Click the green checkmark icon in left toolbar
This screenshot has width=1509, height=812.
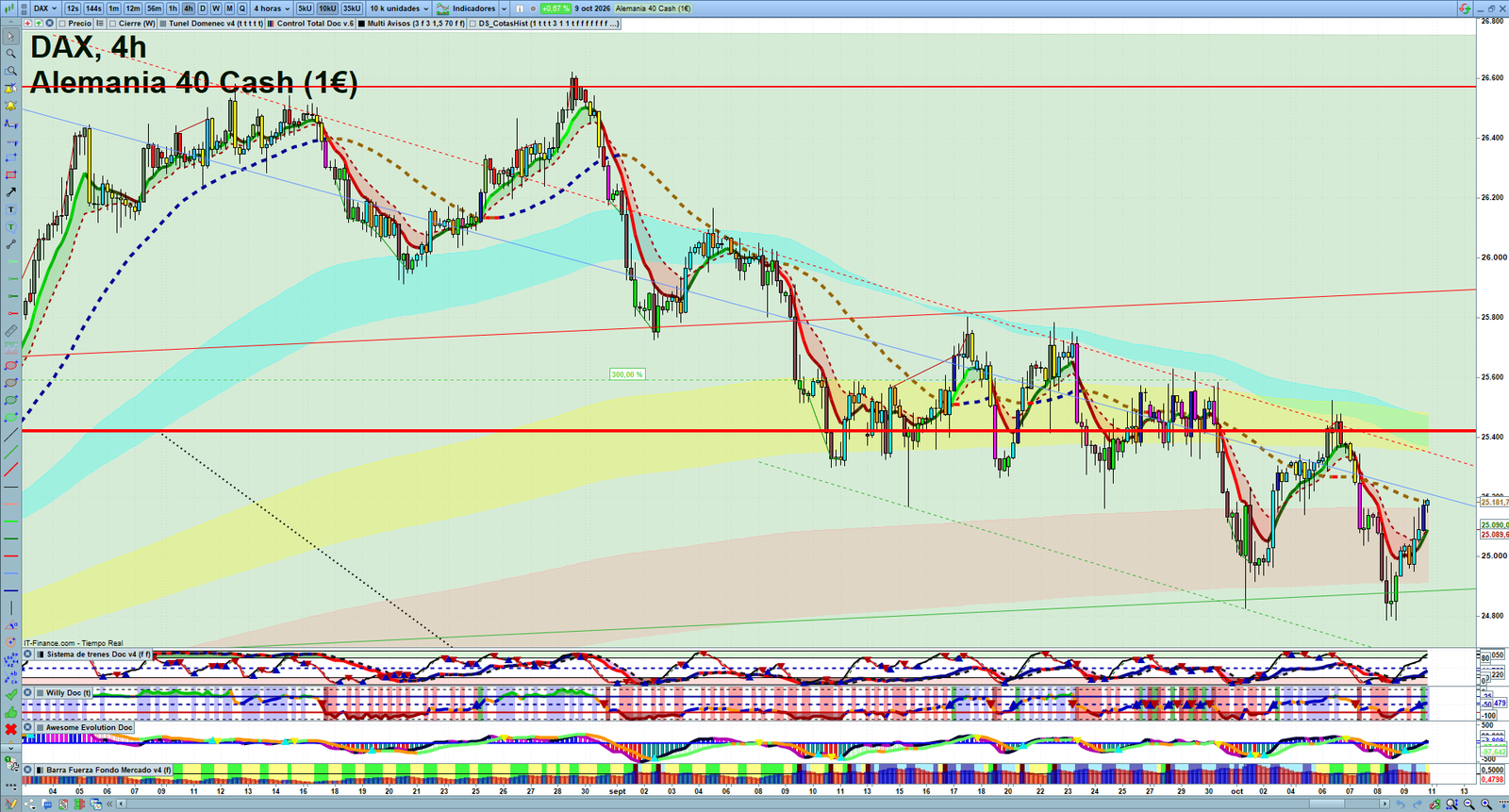(x=11, y=694)
